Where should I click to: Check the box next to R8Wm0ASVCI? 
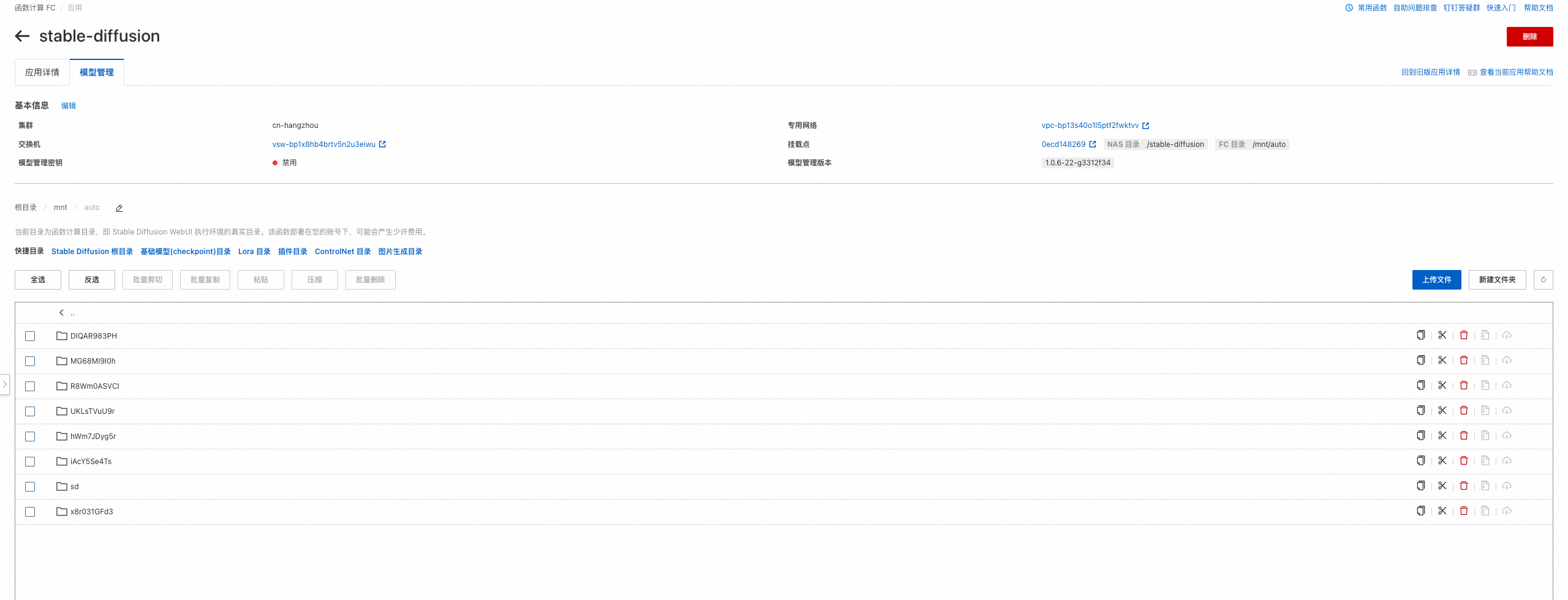[30, 386]
